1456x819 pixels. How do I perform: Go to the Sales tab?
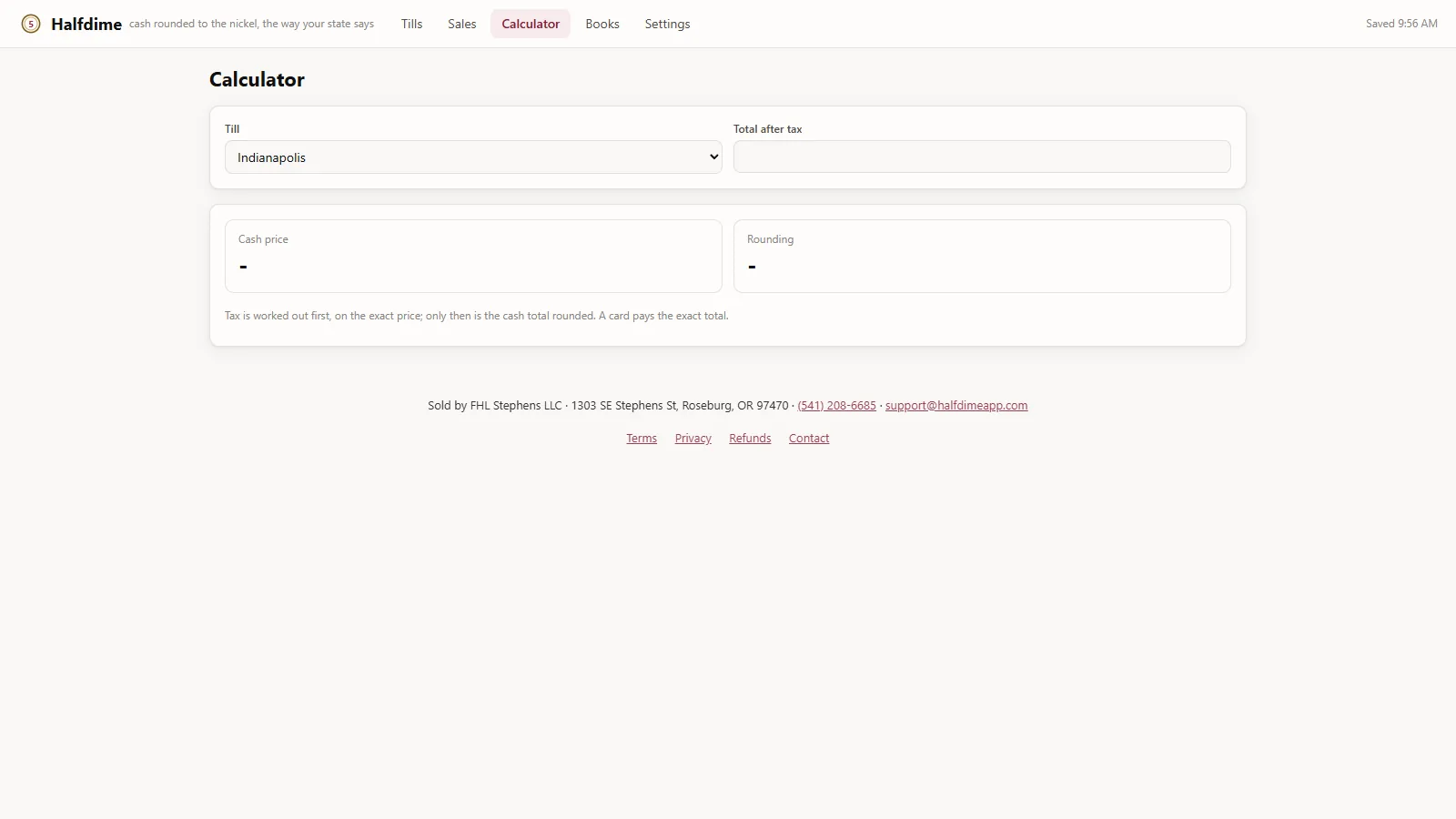461,24
